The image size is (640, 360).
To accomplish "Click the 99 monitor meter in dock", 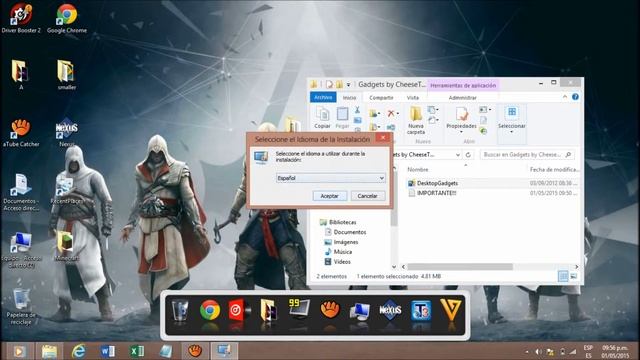I will 299,309.
